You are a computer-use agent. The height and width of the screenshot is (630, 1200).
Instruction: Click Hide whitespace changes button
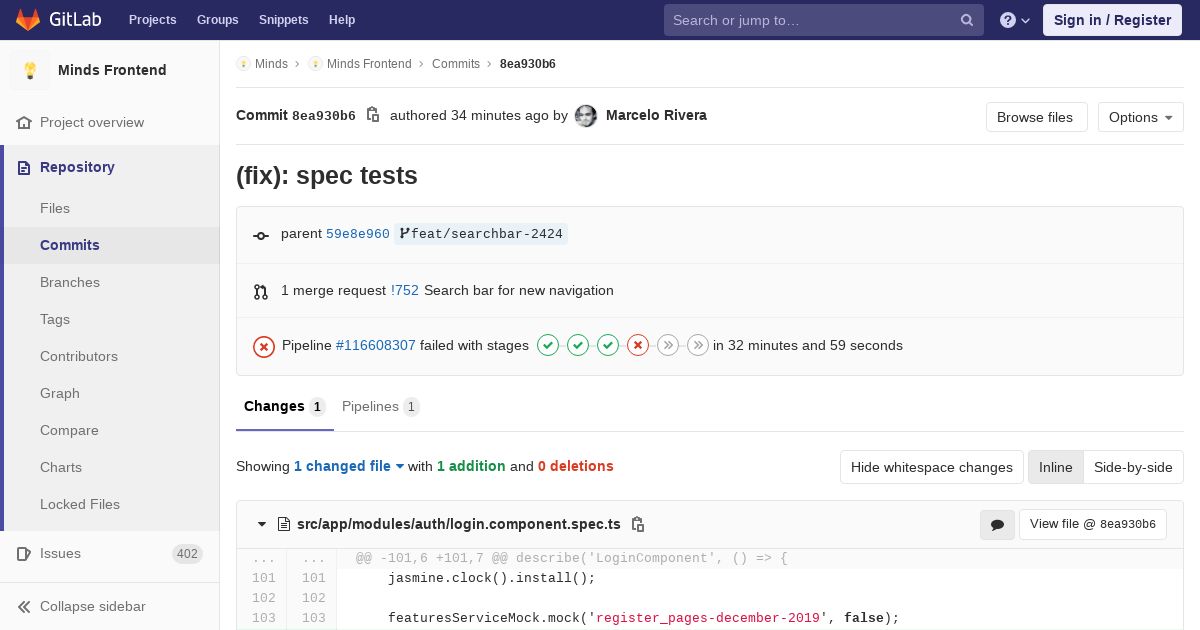(x=932, y=467)
